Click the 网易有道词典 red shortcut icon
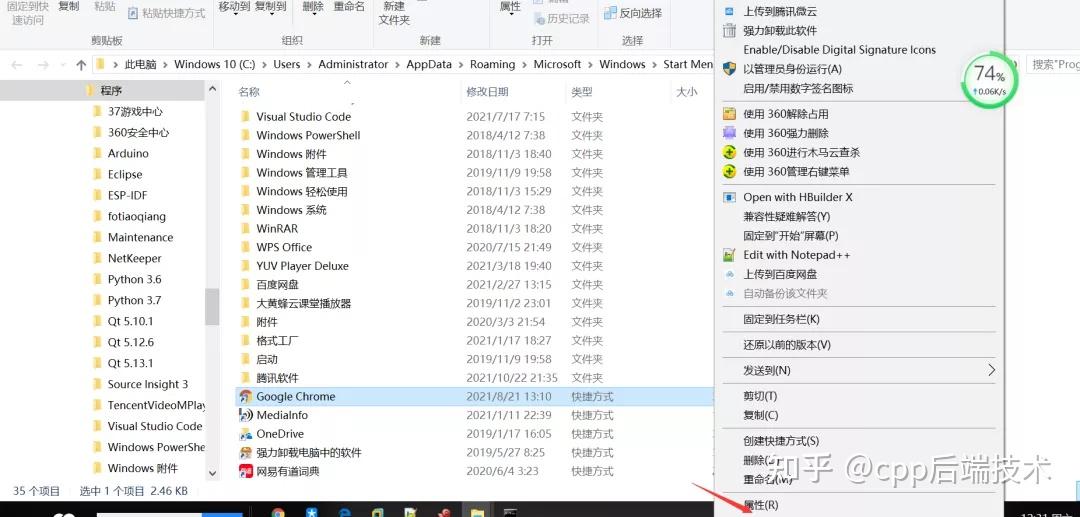Image resolution: width=1080 pixels, height=517 pixels. coord(245,471)
